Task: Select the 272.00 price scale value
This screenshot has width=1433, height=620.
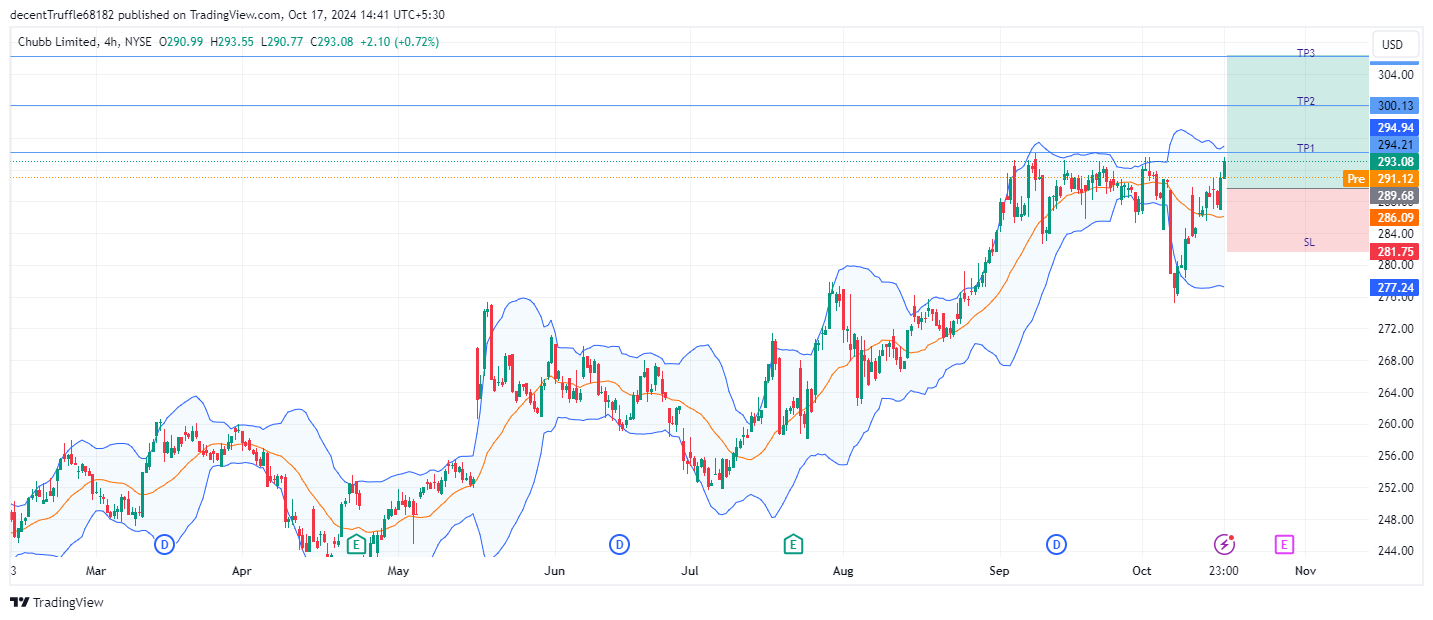Action: pyautogui.click(x=1395, y=329)
